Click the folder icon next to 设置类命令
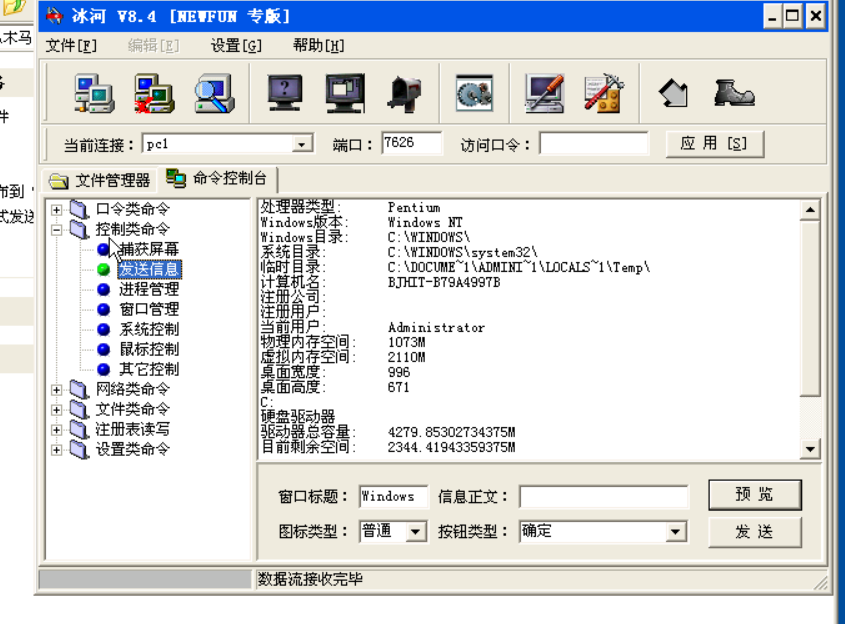 79,449
